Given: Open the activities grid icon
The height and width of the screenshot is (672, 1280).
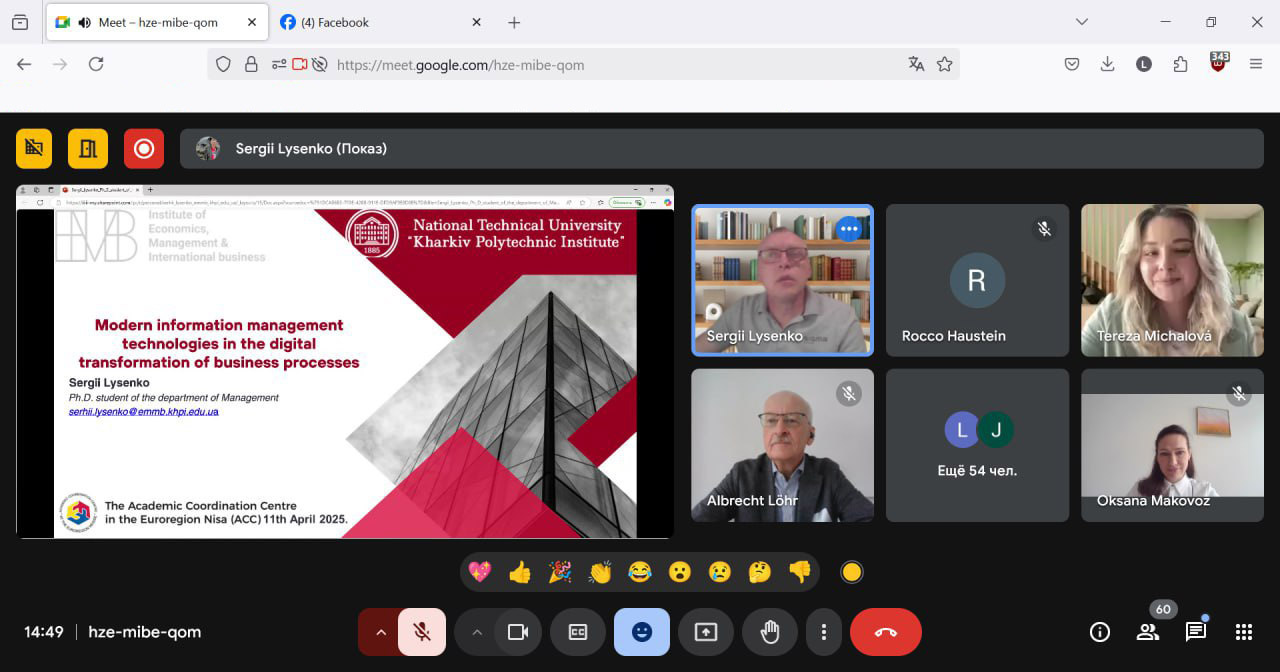Looking at the screenshot, I should point(1243,632).
